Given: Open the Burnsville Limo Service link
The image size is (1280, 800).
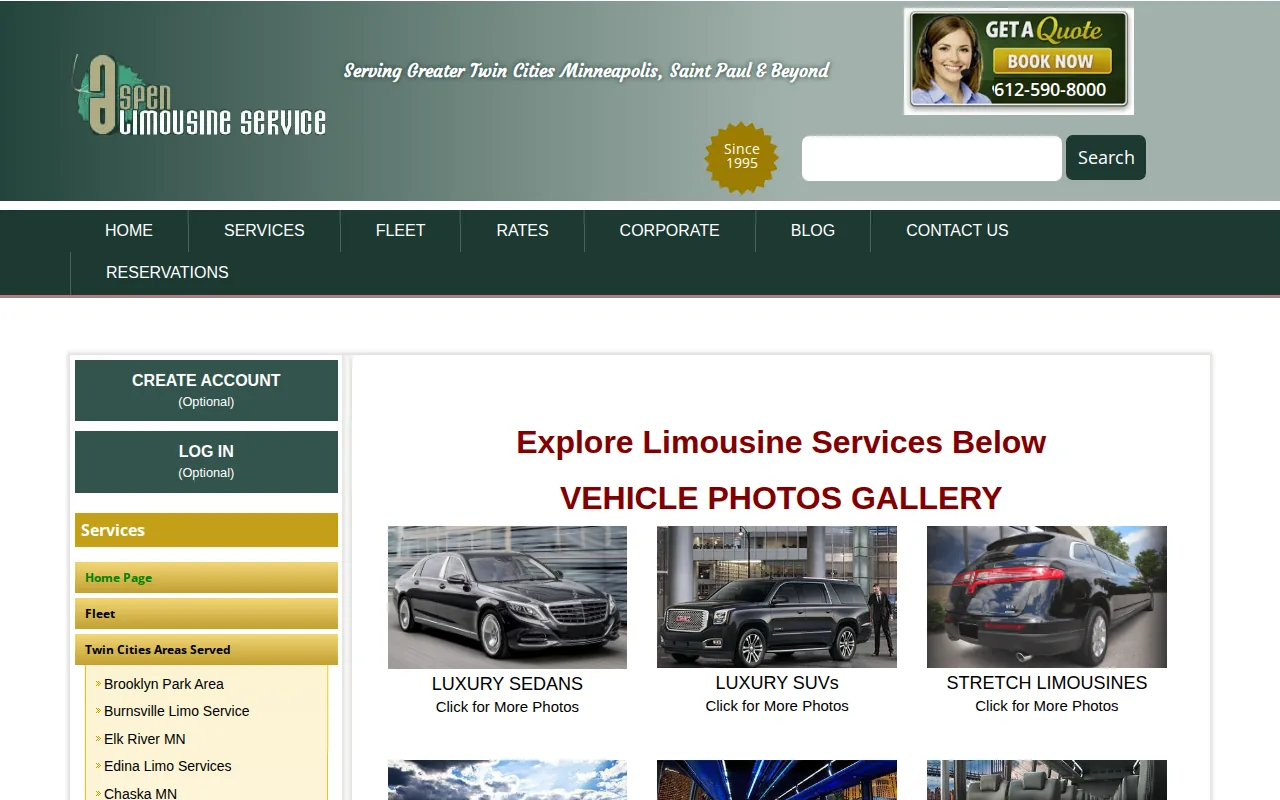Looking at the screenshot, I should point(177,711).
